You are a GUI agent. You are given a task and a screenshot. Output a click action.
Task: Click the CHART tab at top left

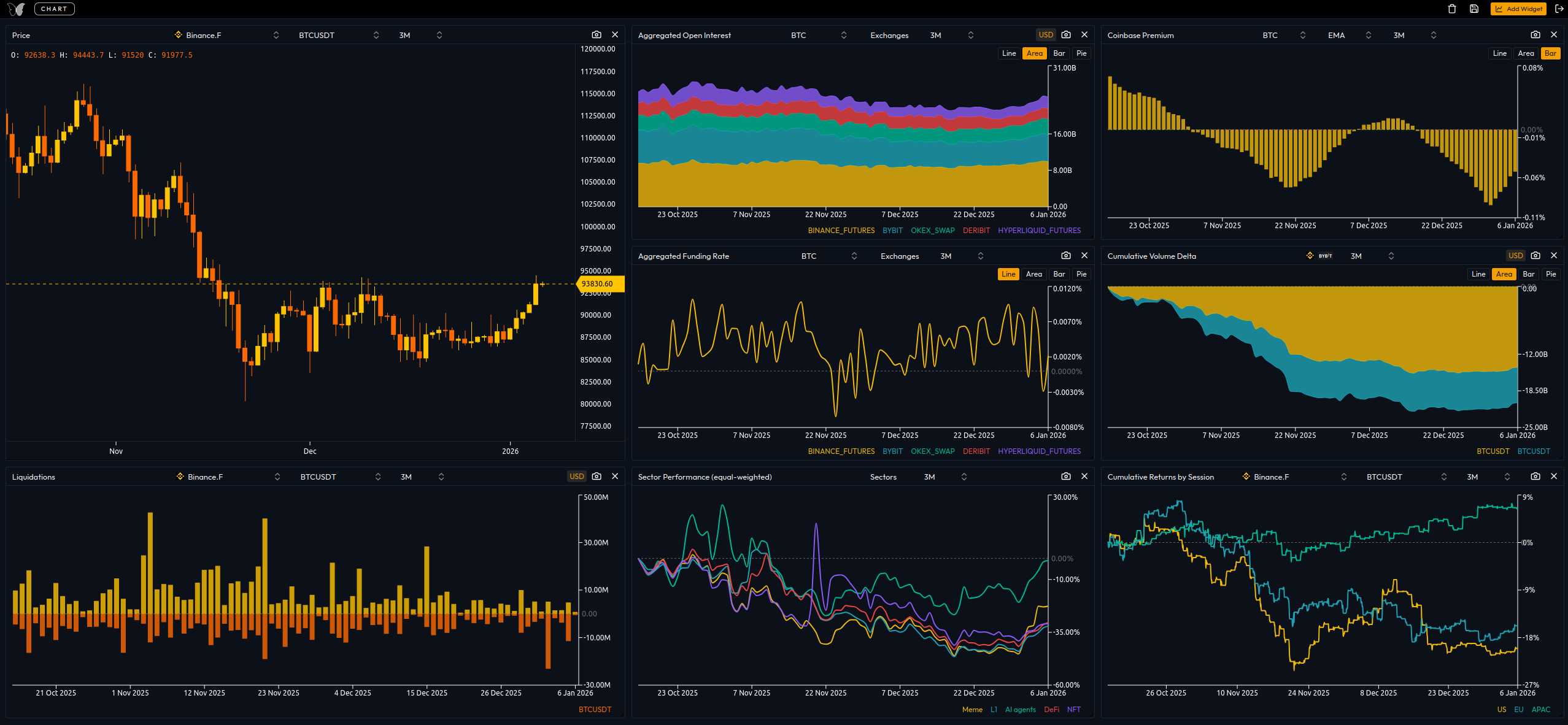[x=54, y=9]
